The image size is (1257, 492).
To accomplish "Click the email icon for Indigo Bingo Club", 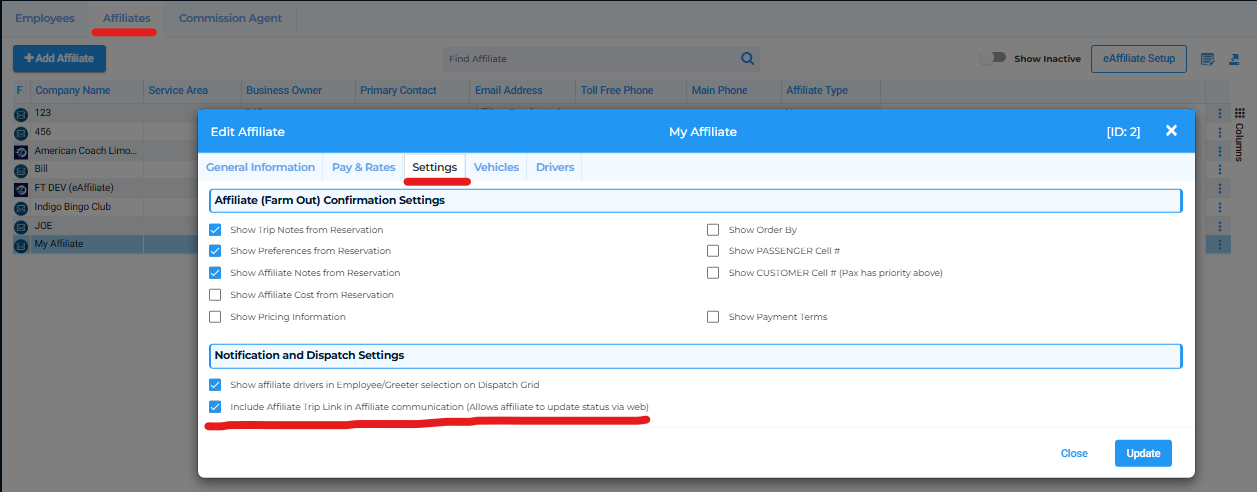I will point(20,208).
